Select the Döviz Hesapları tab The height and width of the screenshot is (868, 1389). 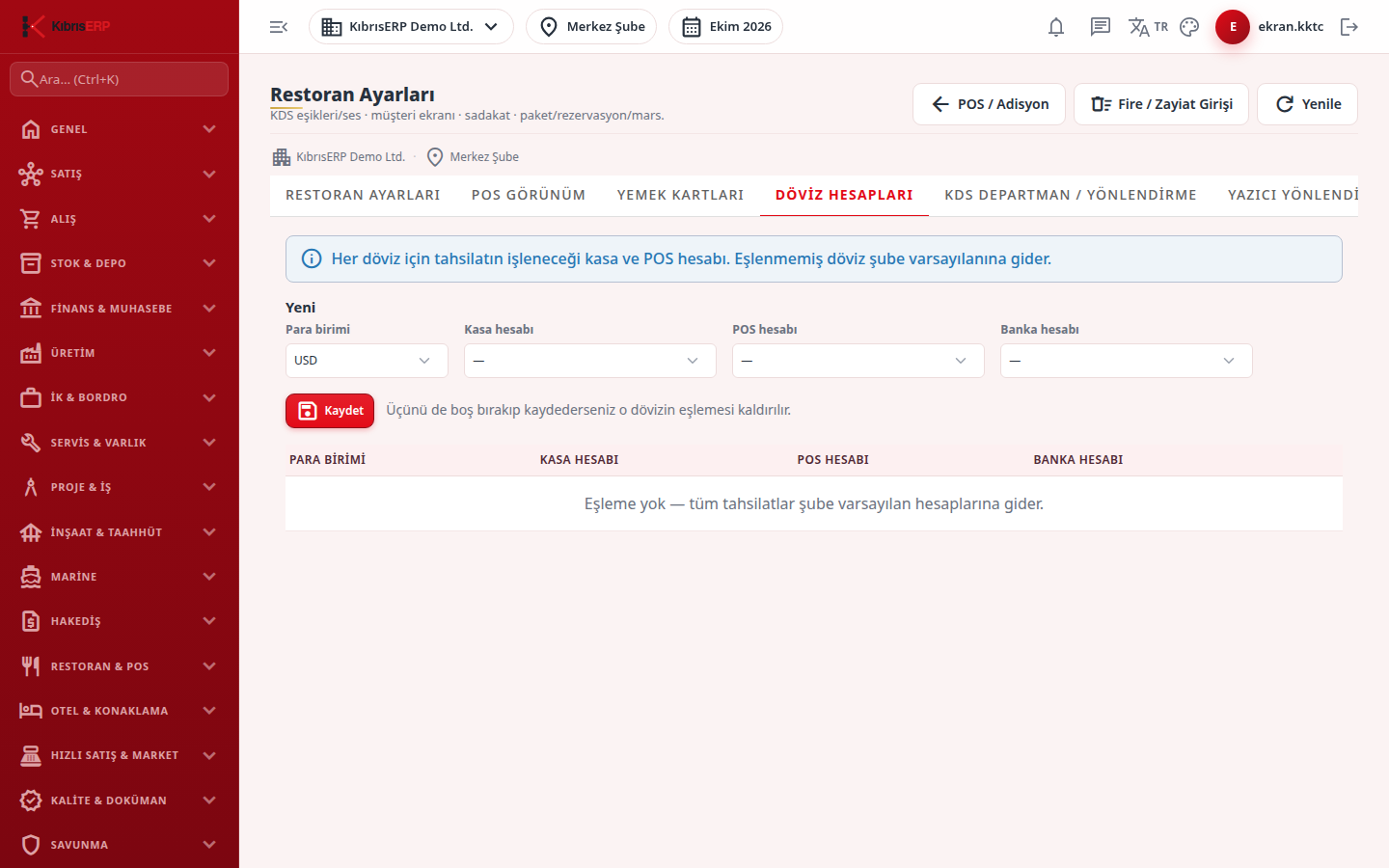tap(844, 195)
